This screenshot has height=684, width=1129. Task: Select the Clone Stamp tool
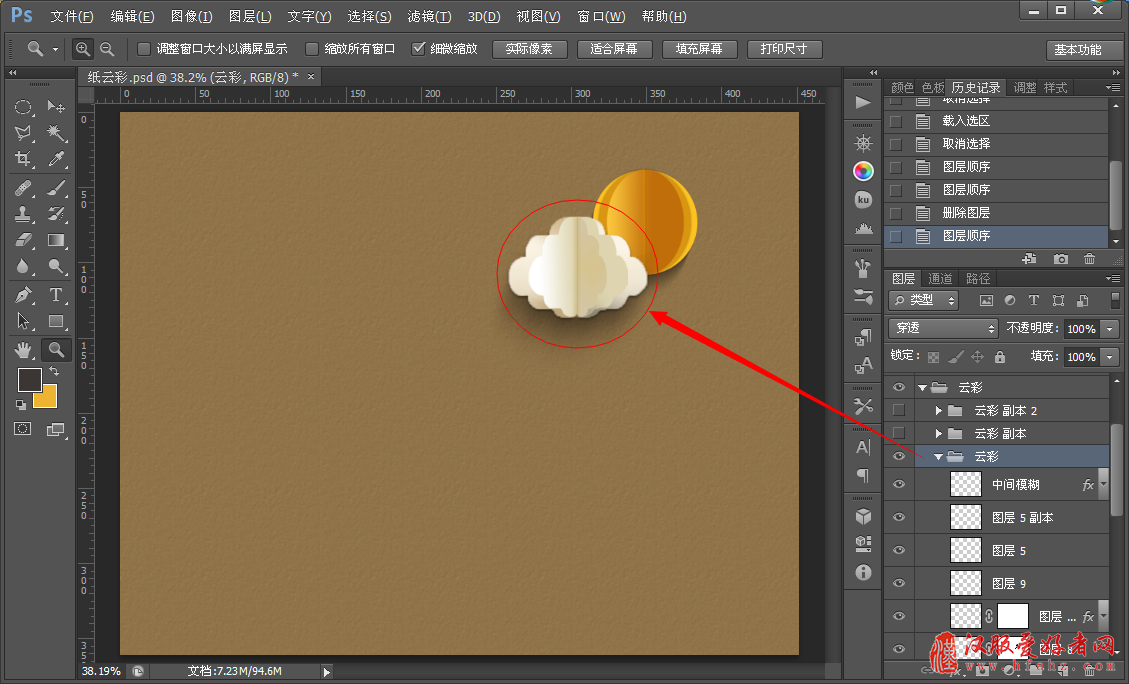coord(23,214)
